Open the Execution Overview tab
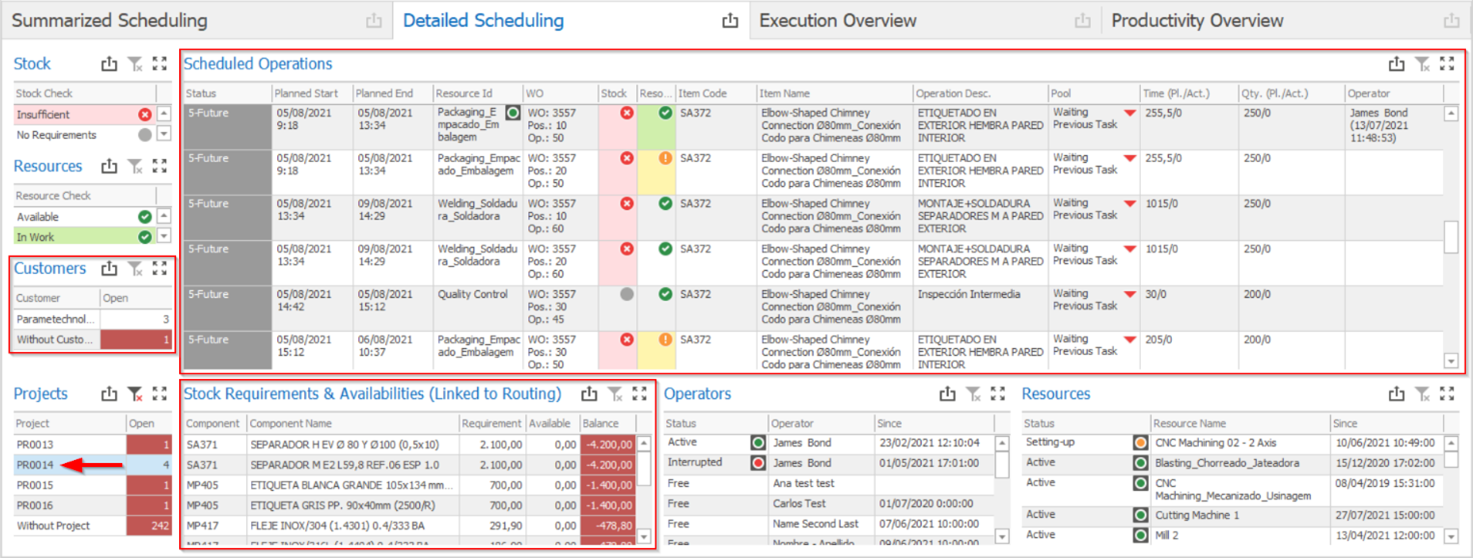This screenshot has height=558, width=1473. coord(838,21)
